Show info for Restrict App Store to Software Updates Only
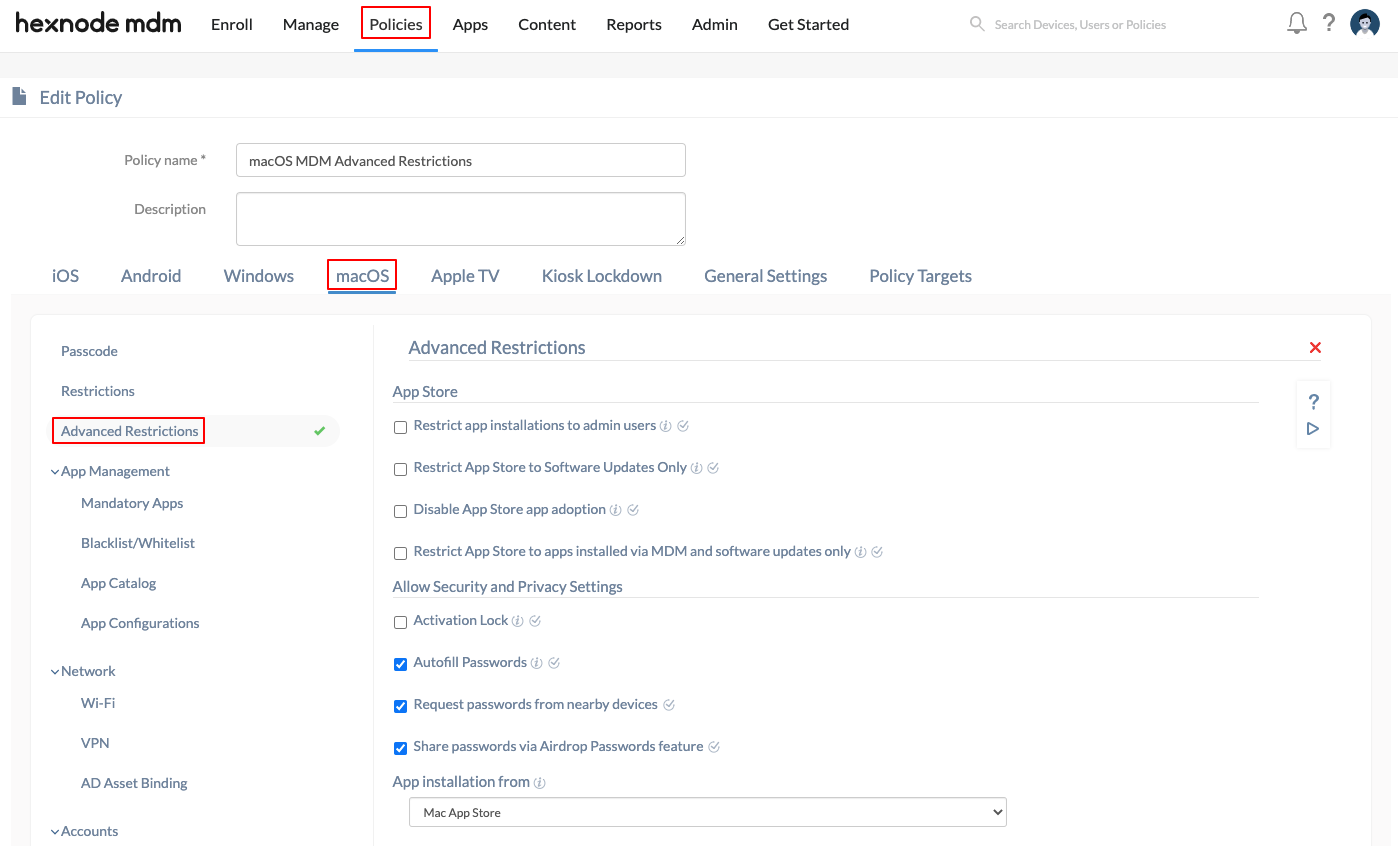Image resolution: width=1398 pixels, height=846 pixels. [697, 468]
